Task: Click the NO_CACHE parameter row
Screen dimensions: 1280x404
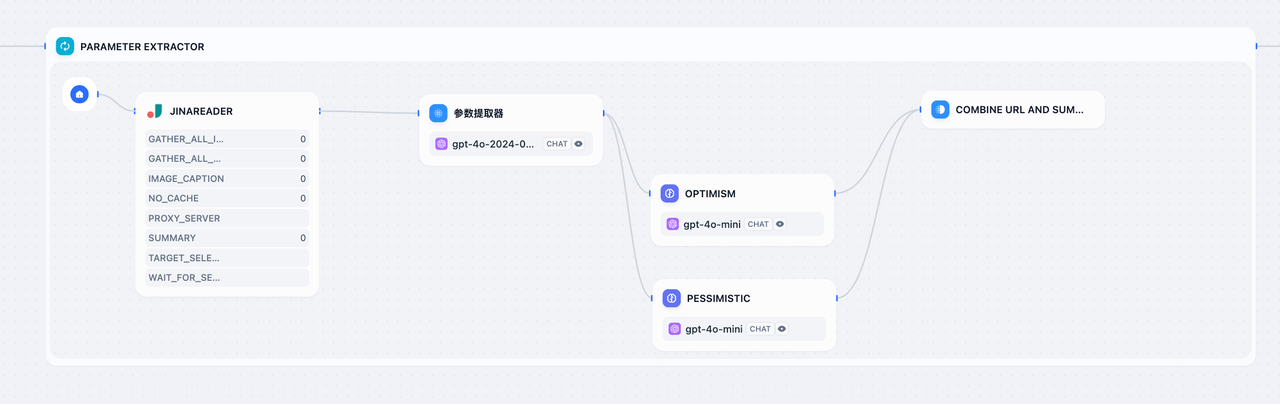Action: pos(227,198)
